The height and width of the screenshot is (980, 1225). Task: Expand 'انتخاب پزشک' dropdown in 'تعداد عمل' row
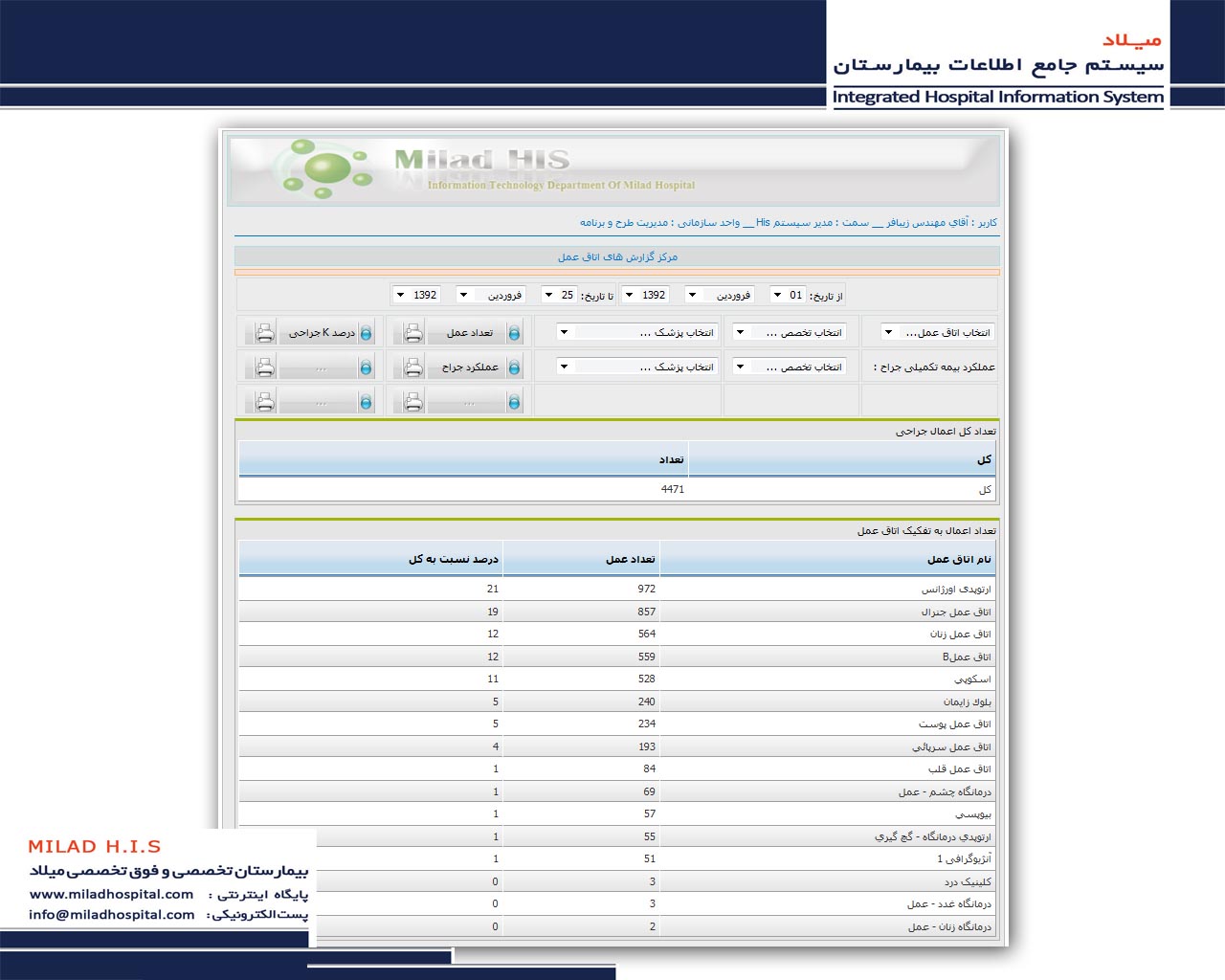tap(637, 332)
